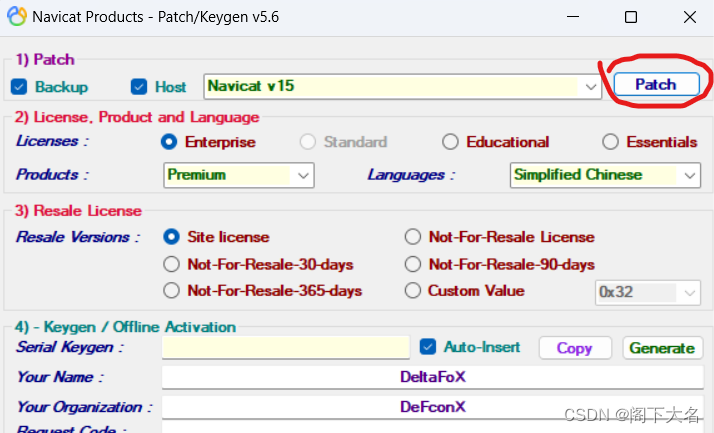Click the 'Licenses :' label
Image resolution: width=714 pixels, height=433 pixels.
click(x=52, y=141)
